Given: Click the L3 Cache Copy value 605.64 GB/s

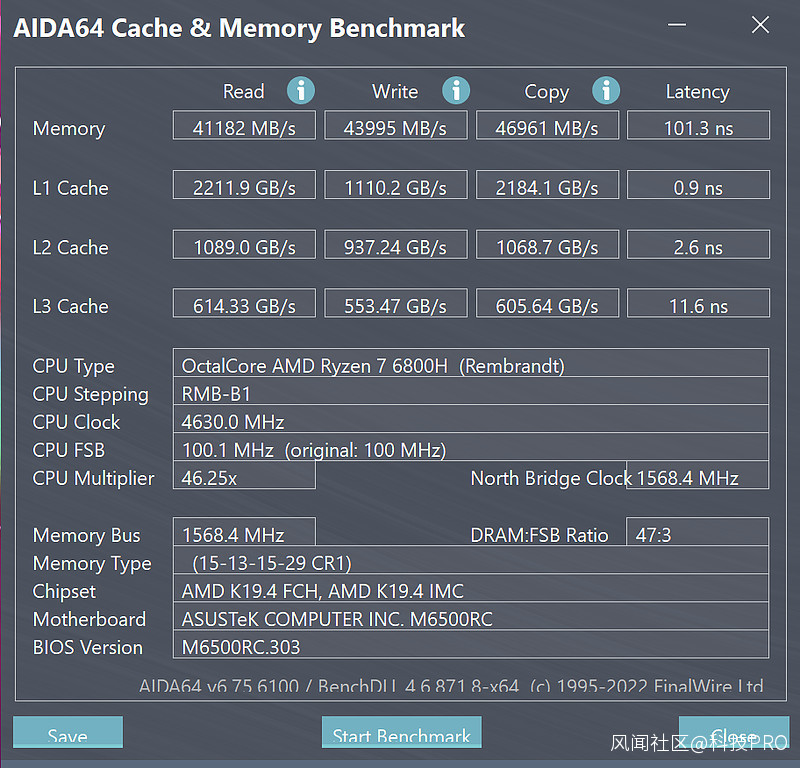Looking at the screenshot, I should click(547, 305).
